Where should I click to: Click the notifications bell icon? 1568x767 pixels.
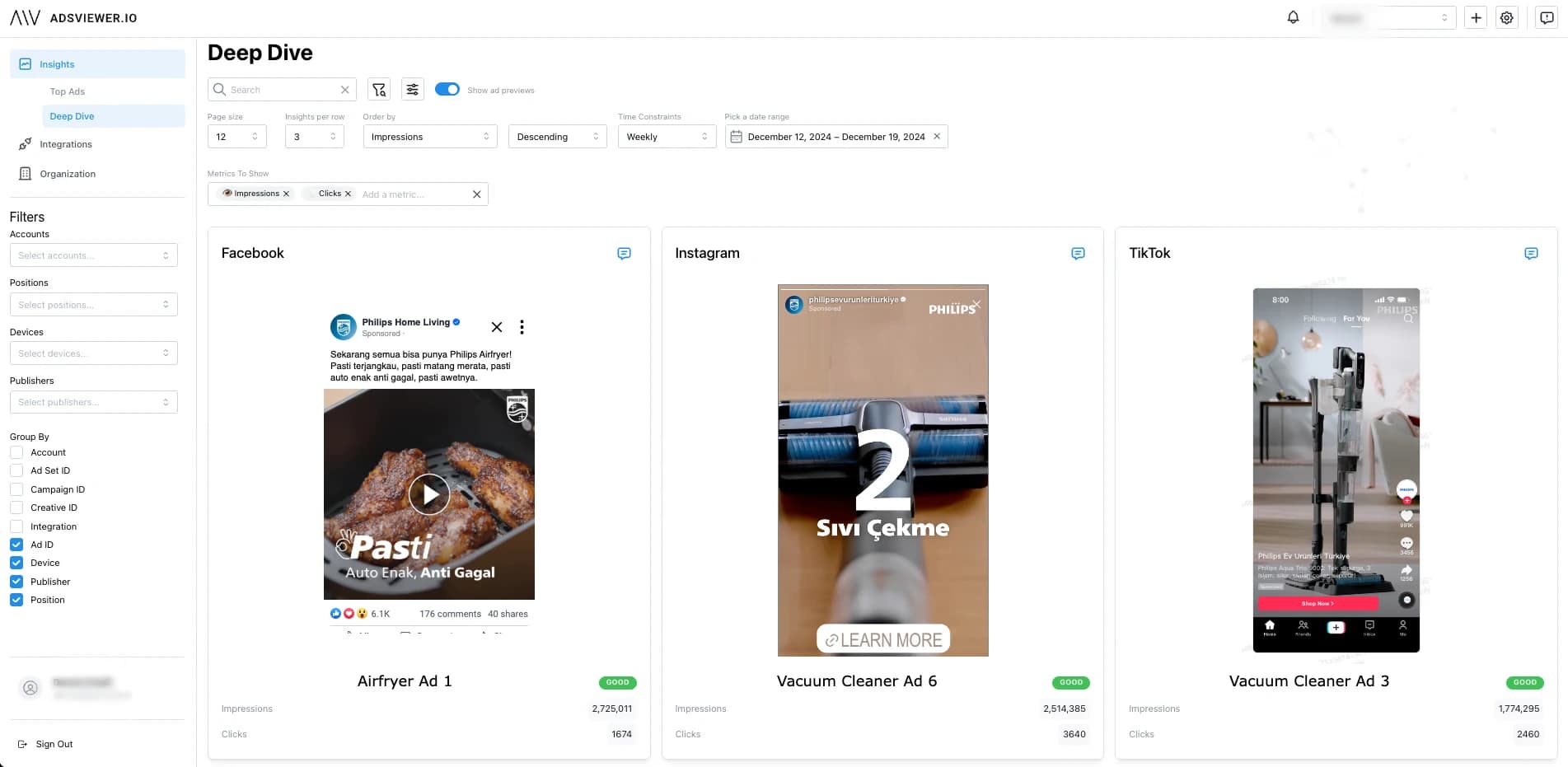pyautogui.click(x=1293, y=17)
